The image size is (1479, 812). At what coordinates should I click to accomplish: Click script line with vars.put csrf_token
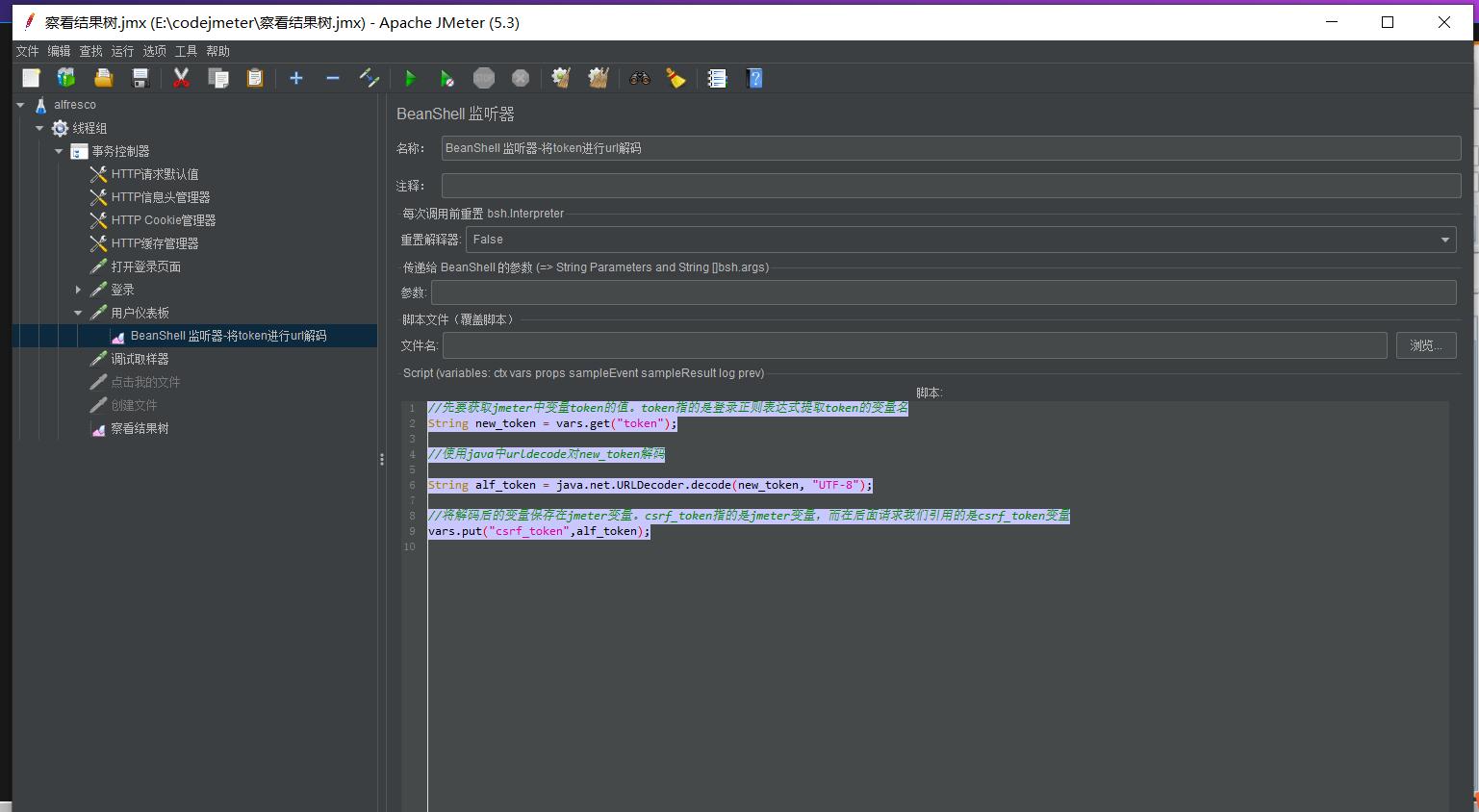click(539, 531)
